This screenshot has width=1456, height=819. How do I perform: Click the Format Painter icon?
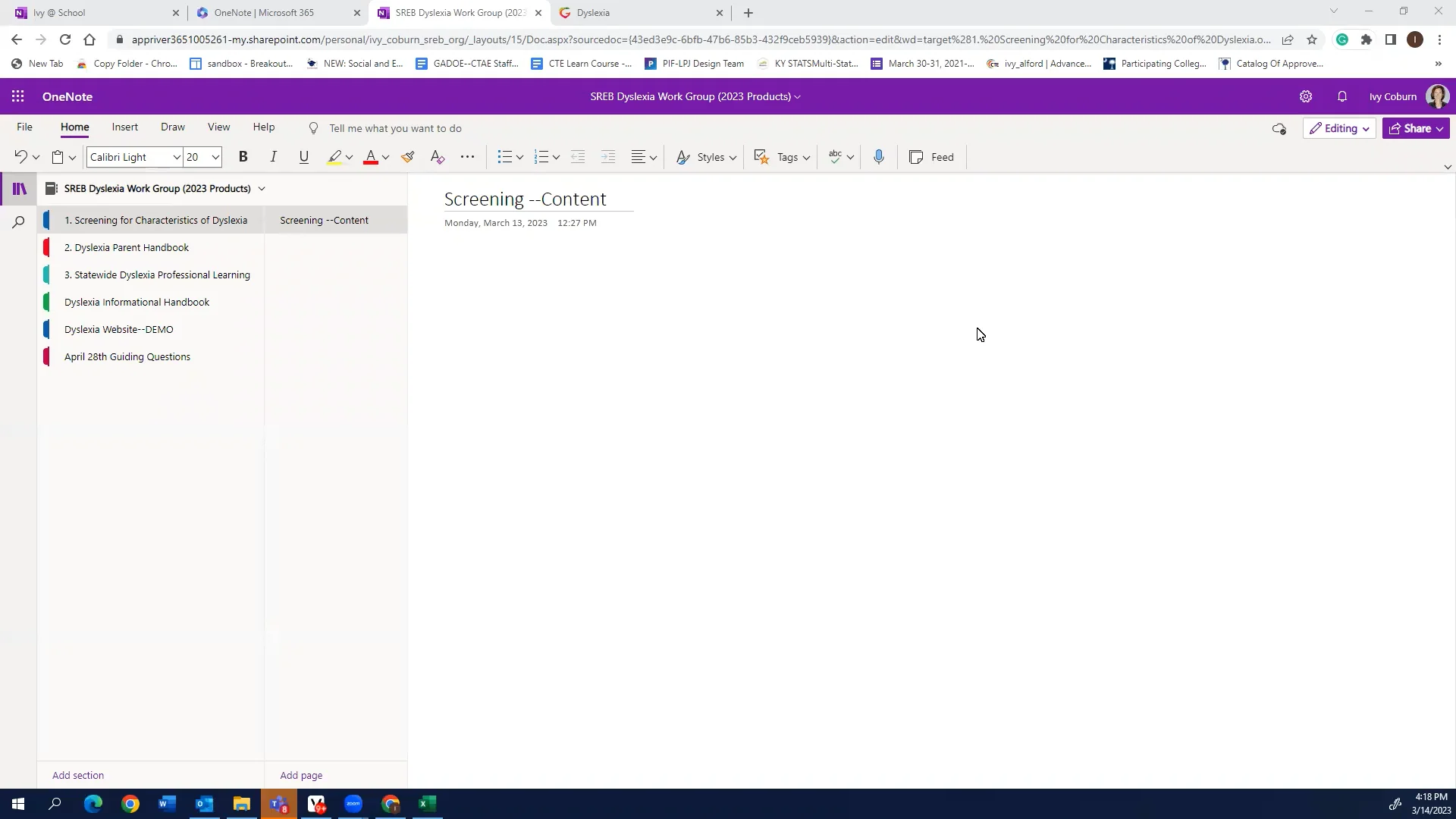(408, 157)
